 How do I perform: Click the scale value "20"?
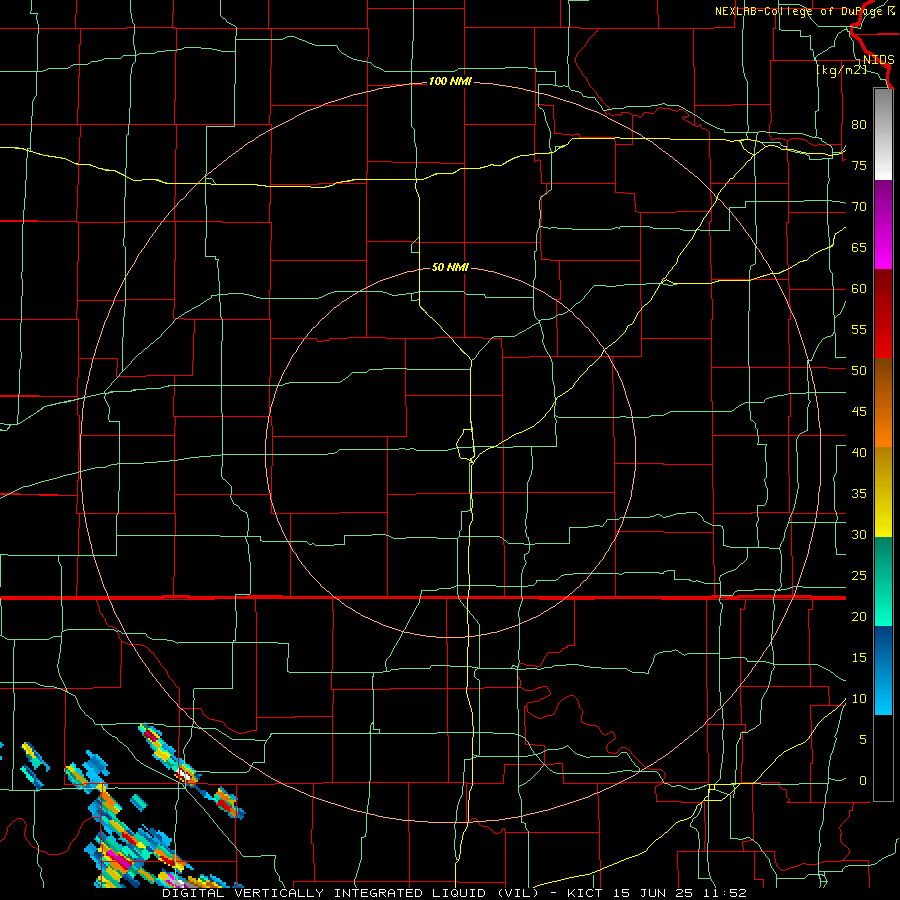(859, 616)
